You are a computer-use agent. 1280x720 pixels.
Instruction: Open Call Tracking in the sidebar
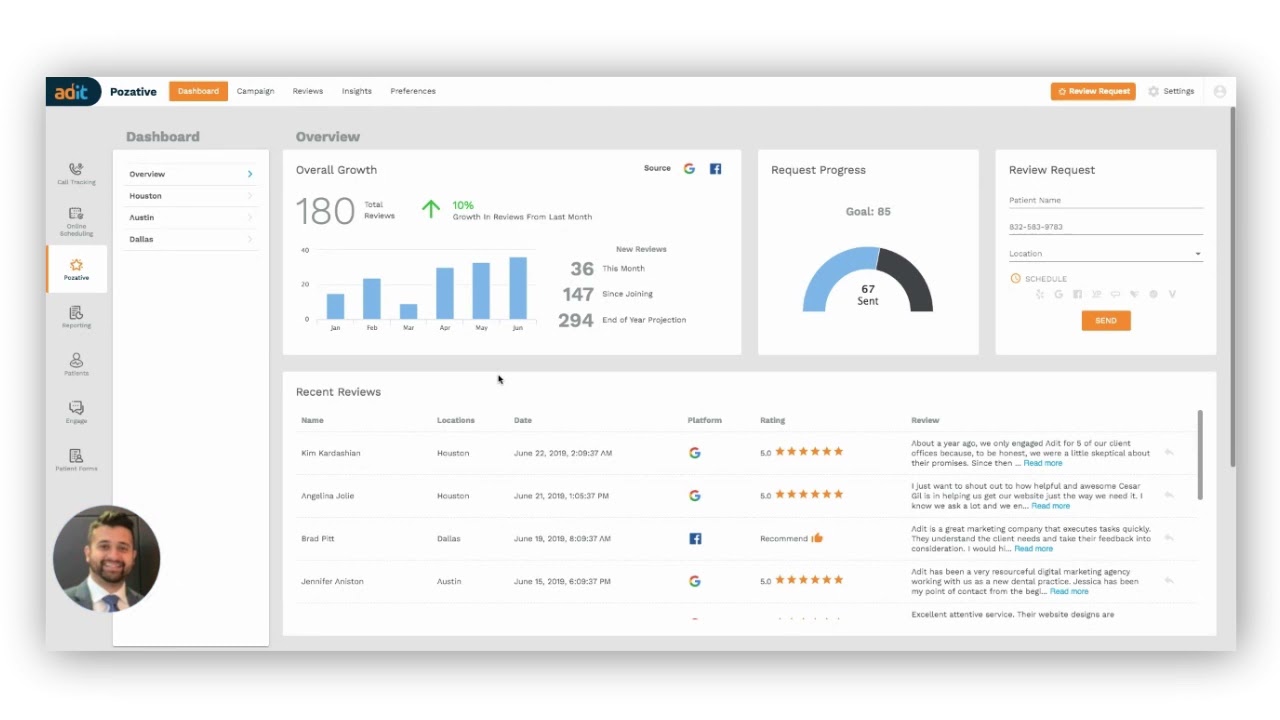point(76,174)
